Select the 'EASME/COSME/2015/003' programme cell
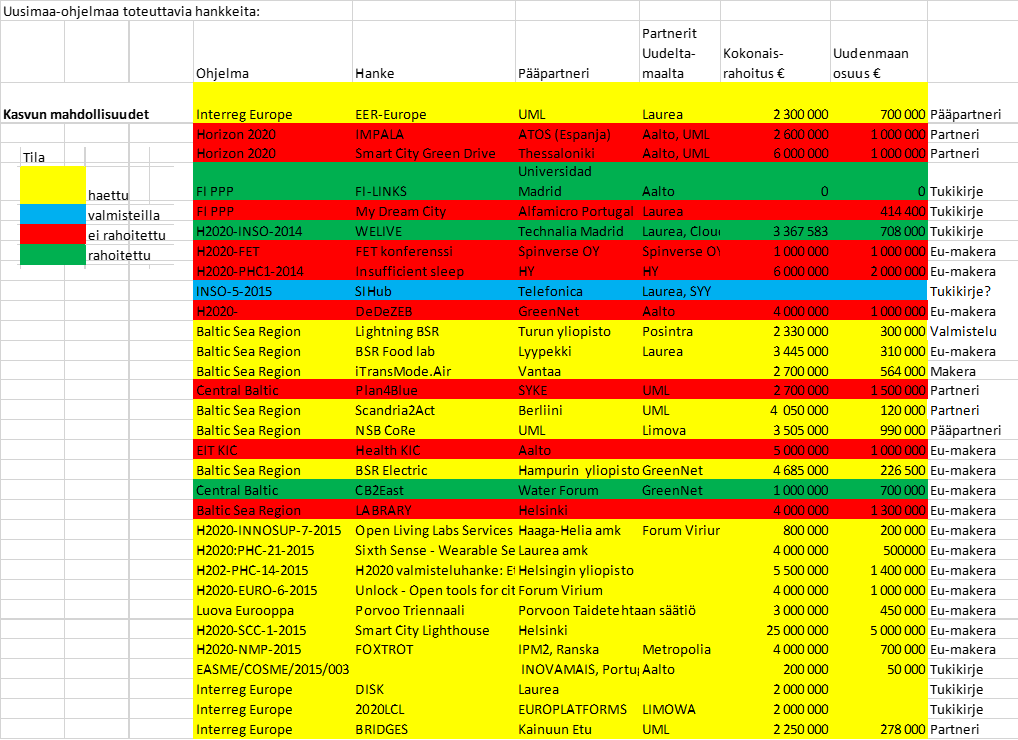The image size is (1018, 740). (273, 669)
